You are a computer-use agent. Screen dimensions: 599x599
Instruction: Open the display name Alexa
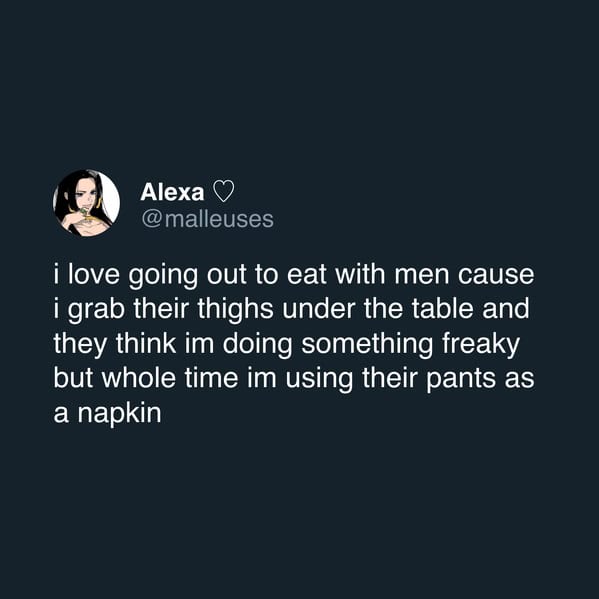[172, 192]
